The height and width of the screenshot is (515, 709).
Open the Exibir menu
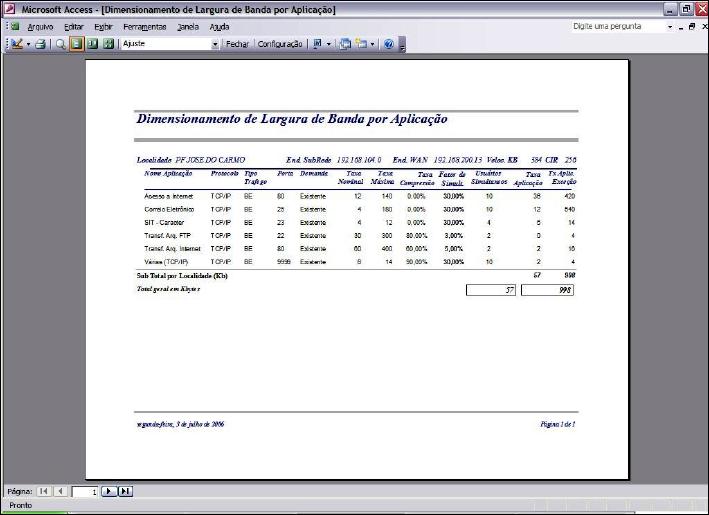coord(103,27)
